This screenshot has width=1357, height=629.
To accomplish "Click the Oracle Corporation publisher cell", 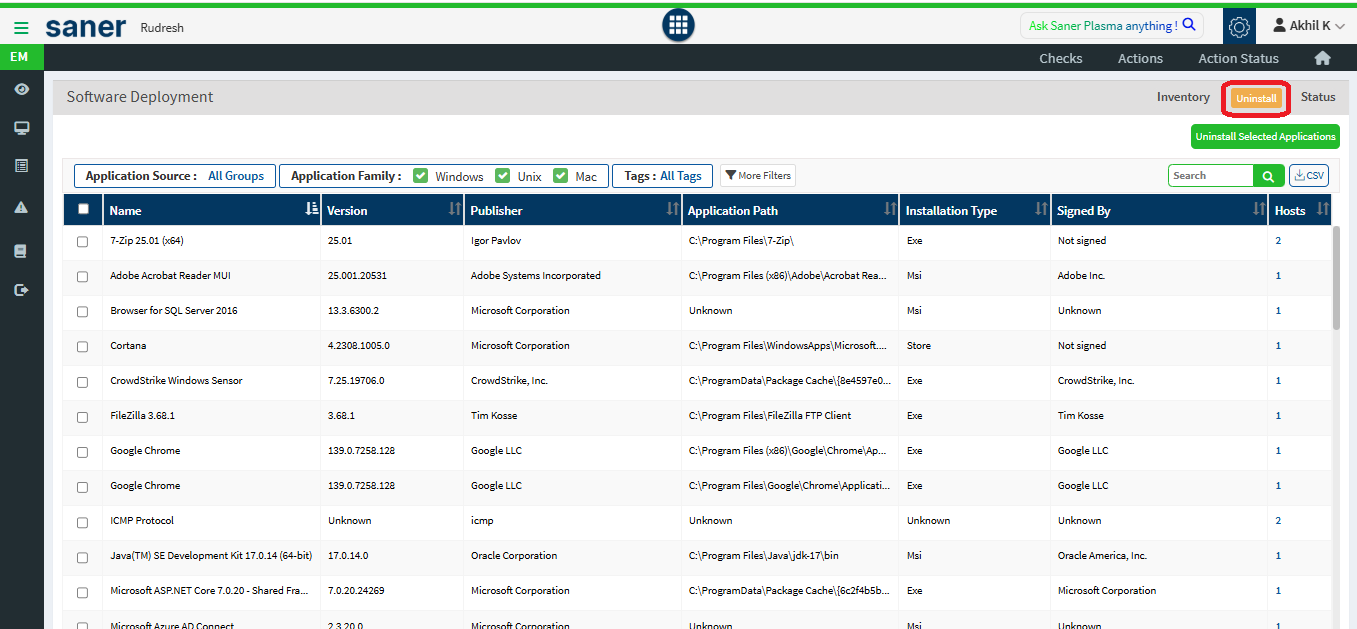I will pos(514,556).
